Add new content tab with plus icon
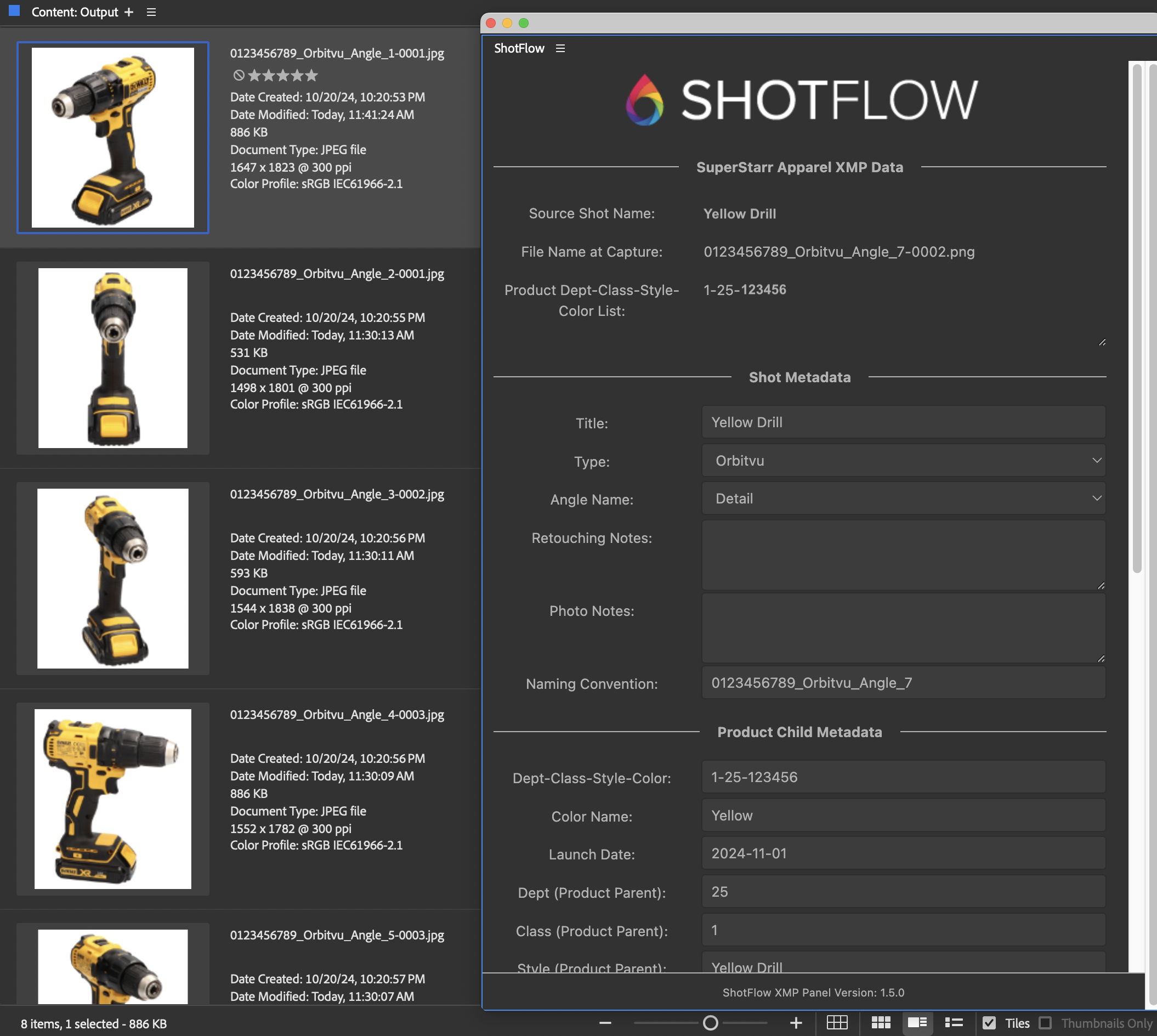The height and width of the screenshot is (1036, 1157). [129, 12]
